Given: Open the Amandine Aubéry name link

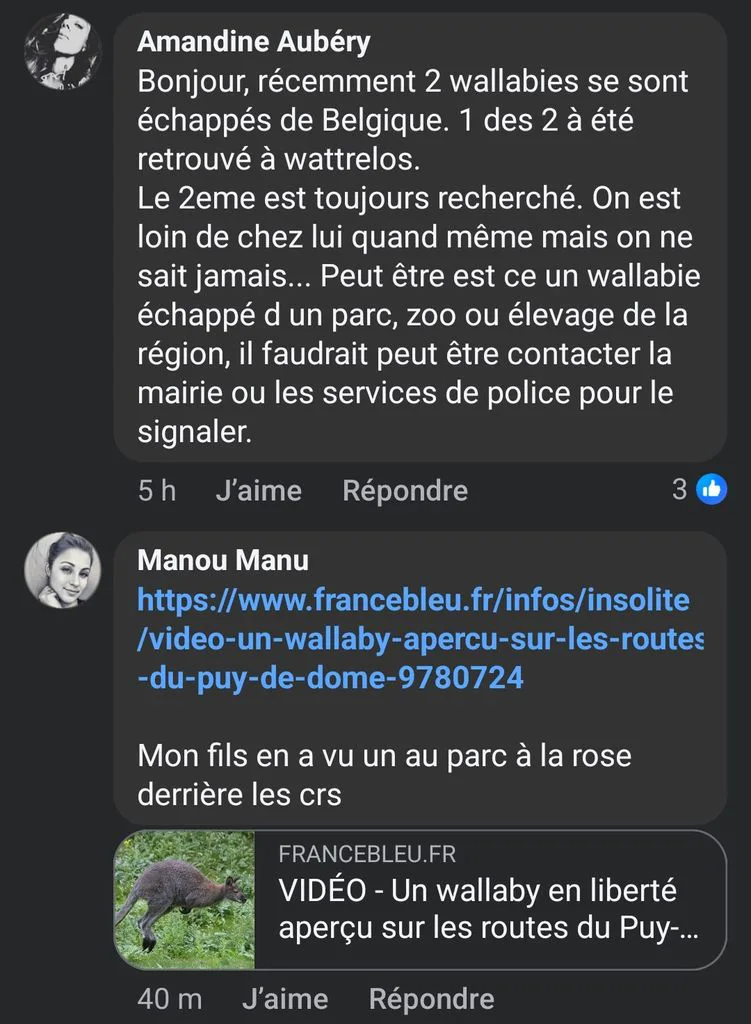Looking at the screenshot, I should [x=253, y=42].
